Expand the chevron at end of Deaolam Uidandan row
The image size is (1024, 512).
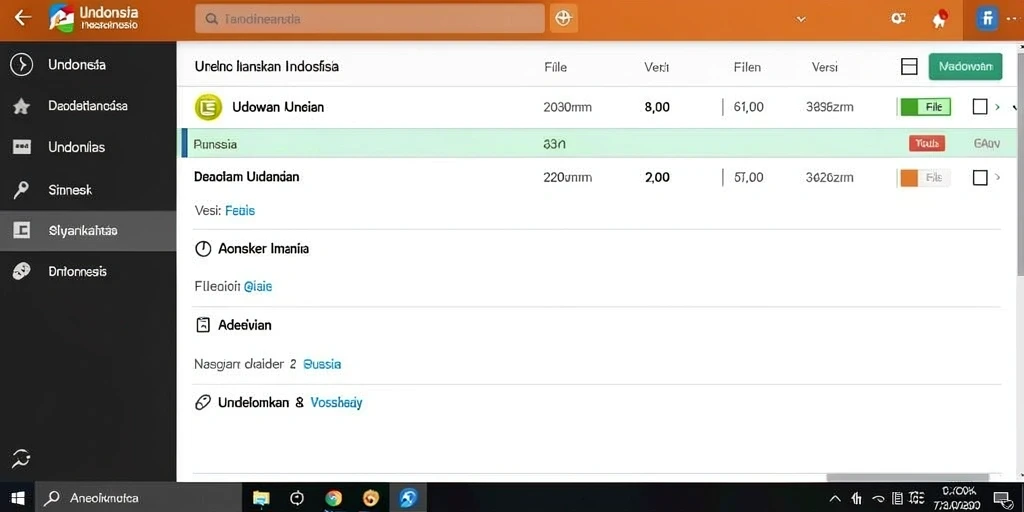click(x=997, y=177)
